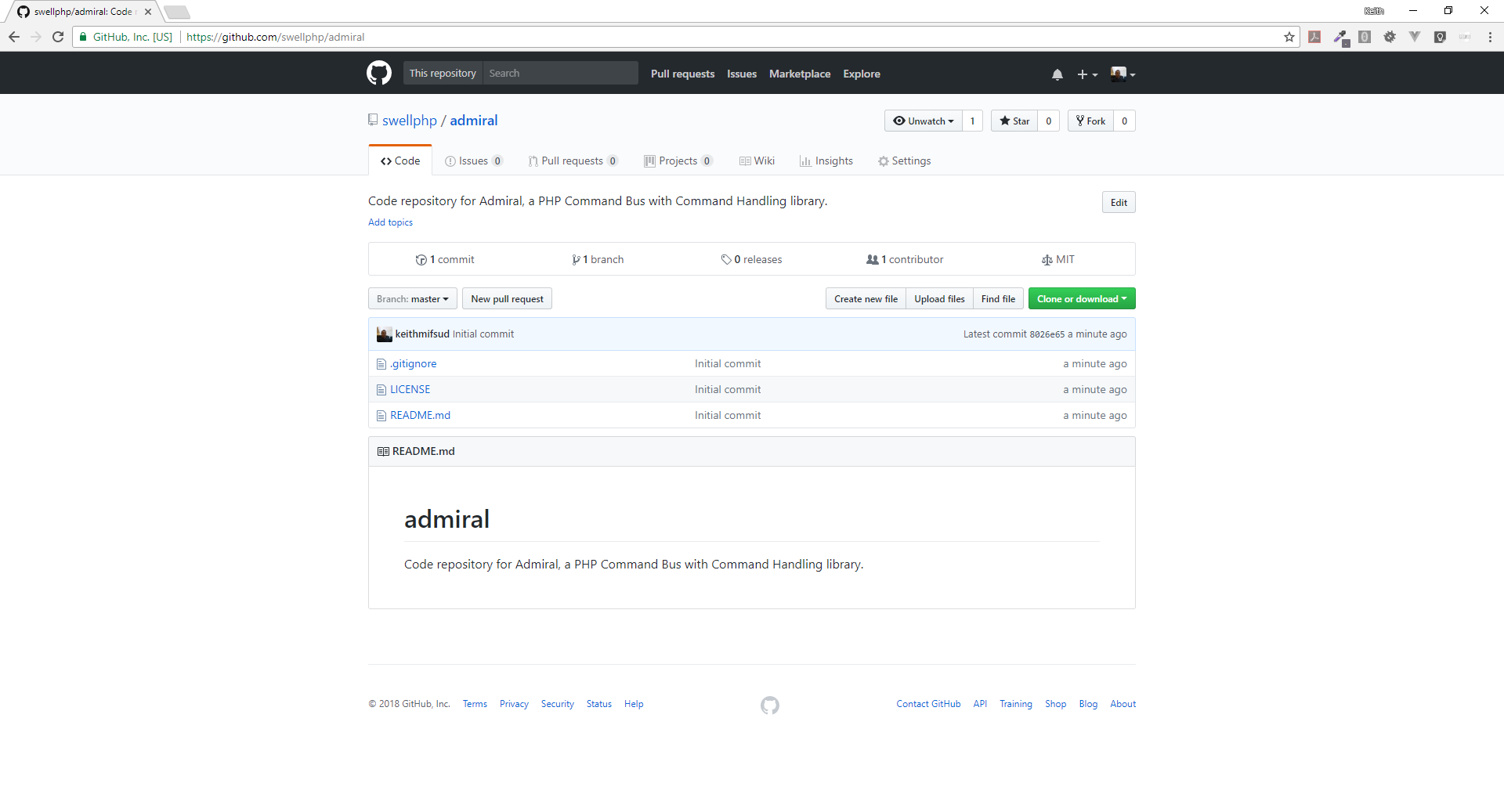Click the browser forward arrow
1504x812 pixels.
coord(36,37)
